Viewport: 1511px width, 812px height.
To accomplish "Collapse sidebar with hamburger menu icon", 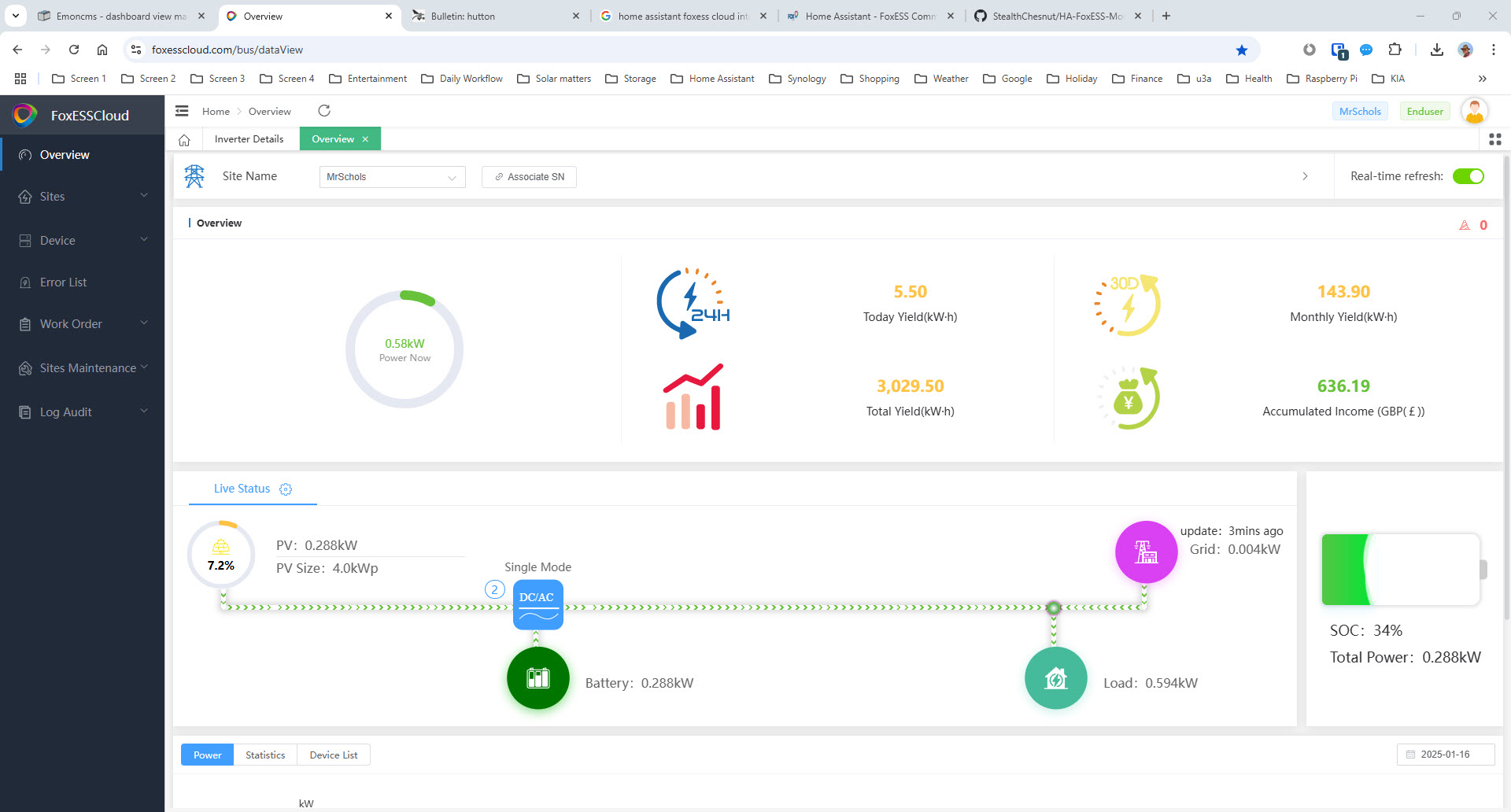I will tap(182, 111).
